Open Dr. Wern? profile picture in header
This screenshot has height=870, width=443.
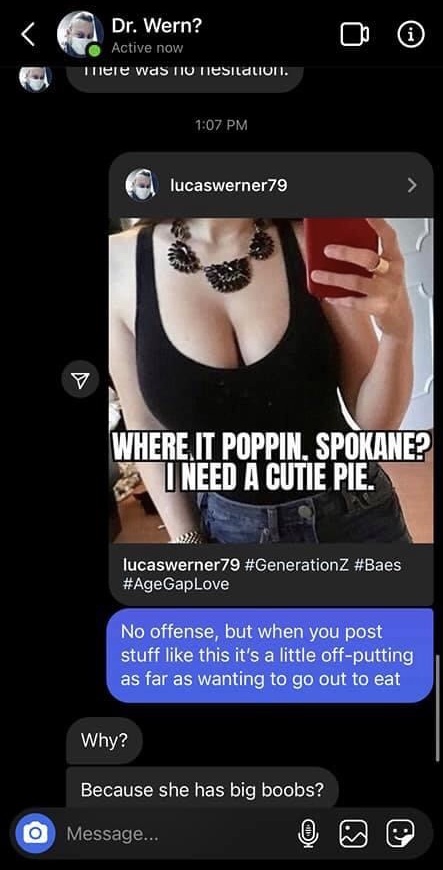80,34
